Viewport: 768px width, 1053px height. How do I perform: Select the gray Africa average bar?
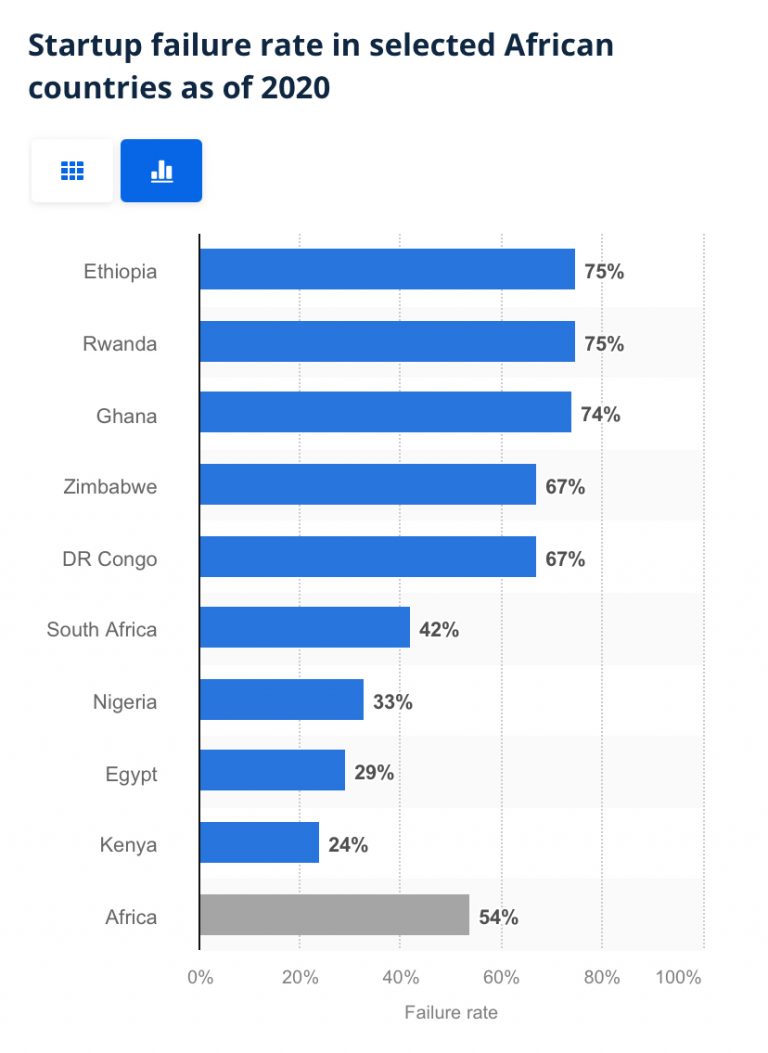tap(334, 916)
